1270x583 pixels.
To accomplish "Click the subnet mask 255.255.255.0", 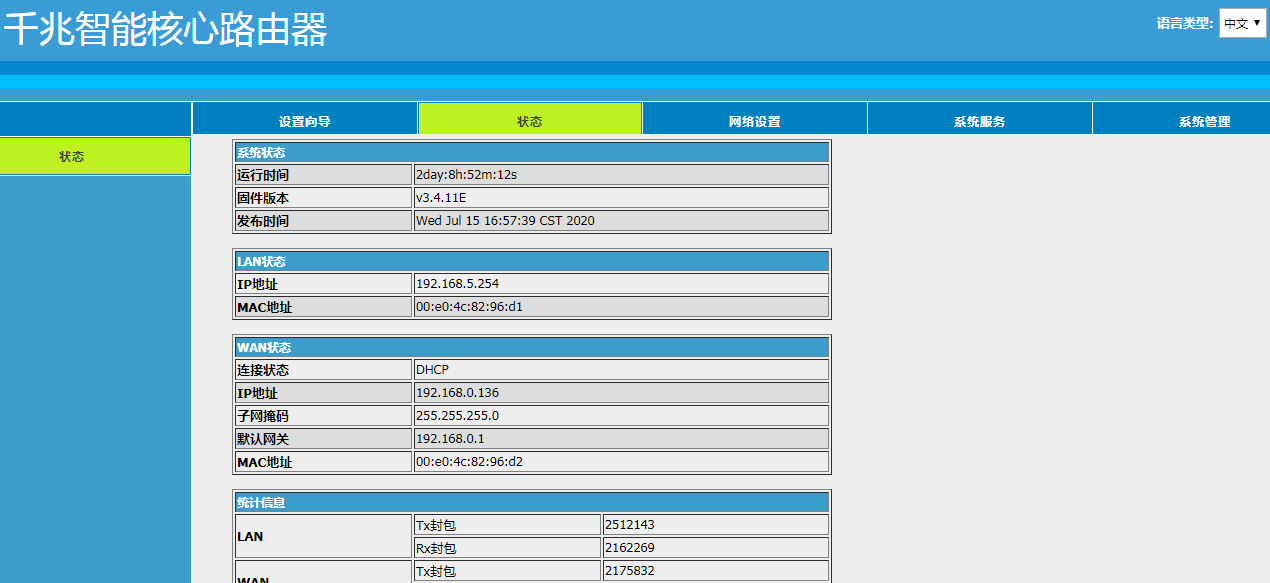I will (457, 416).
